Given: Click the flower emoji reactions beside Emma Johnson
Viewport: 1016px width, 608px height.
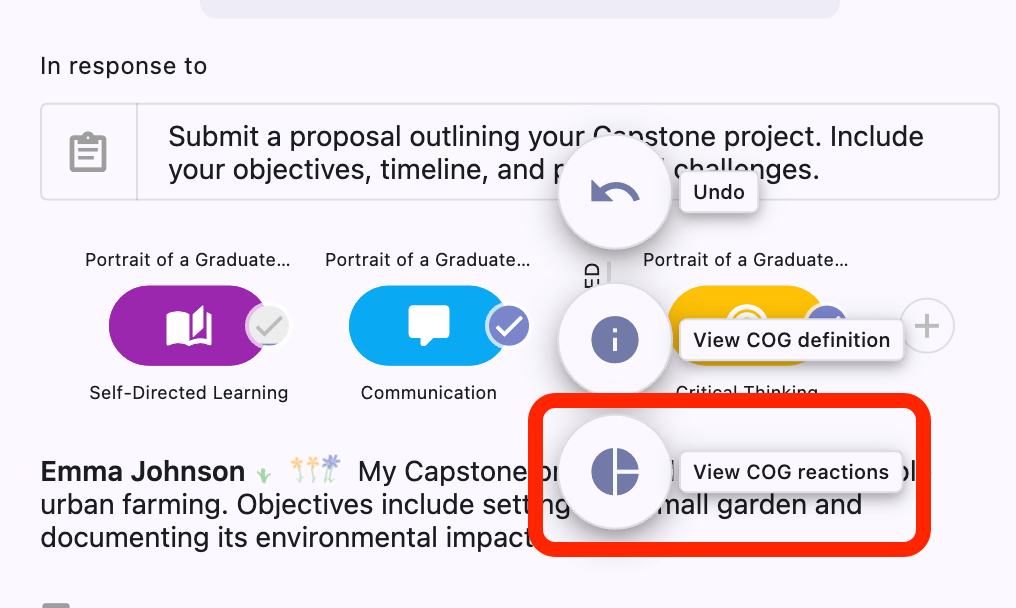Looking at the screenshot, I should 317,466.
